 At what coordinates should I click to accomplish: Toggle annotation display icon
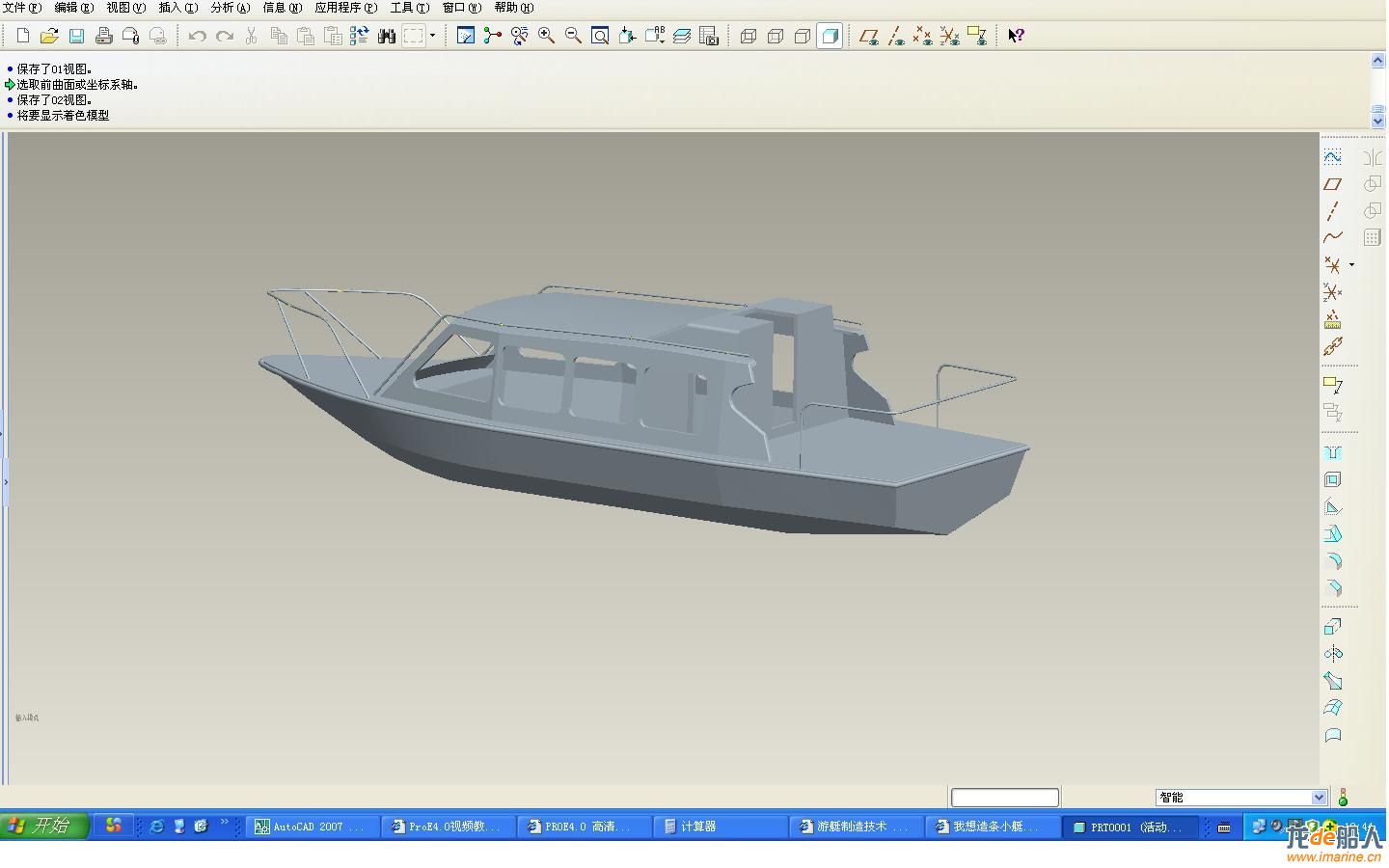[977, 36]
